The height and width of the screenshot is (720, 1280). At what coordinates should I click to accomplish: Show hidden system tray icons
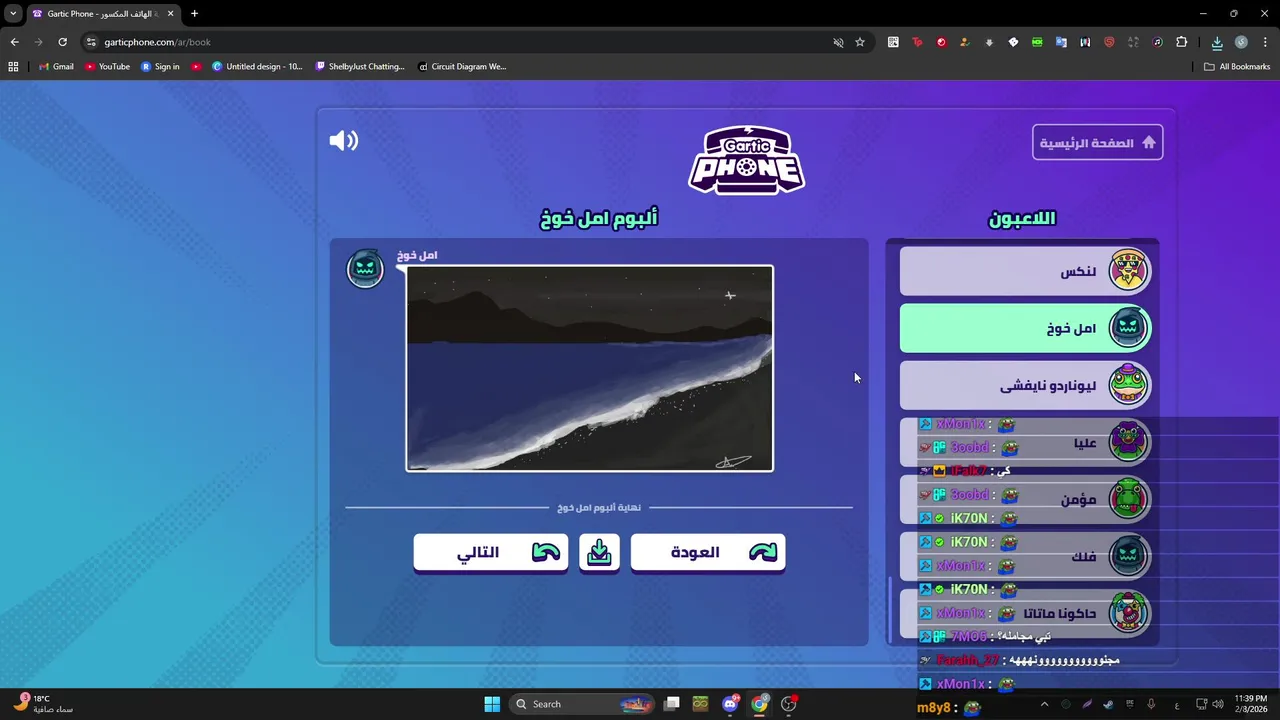point(1044,704)
